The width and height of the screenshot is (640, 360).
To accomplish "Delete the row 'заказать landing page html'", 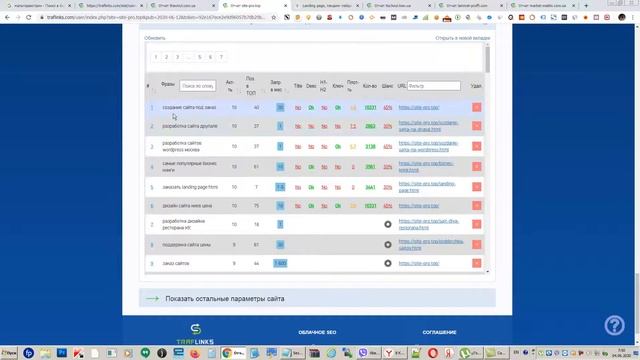I will [476, 187].
